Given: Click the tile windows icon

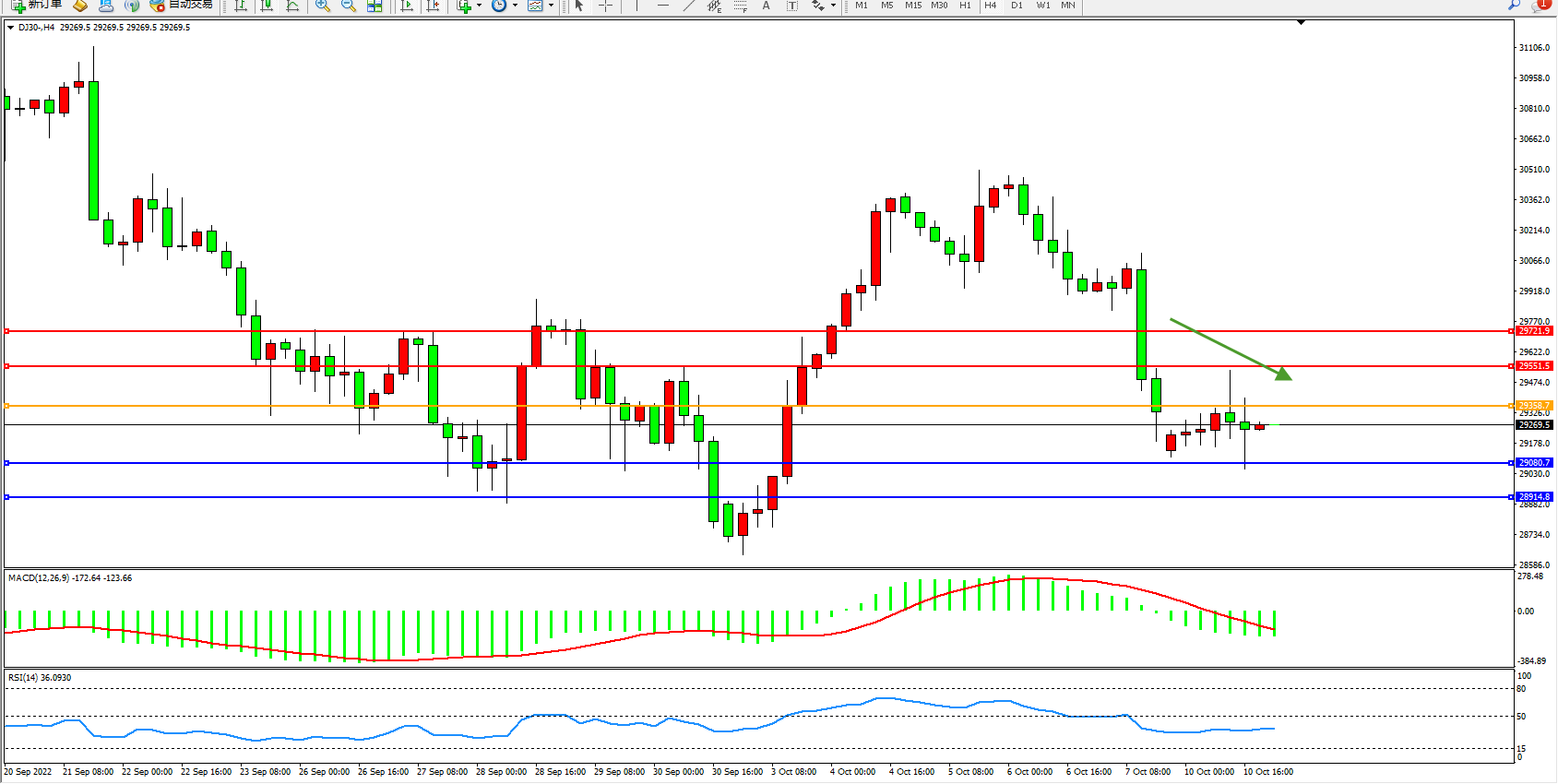Looking at the screenshot, I should (x=375, y=6).
